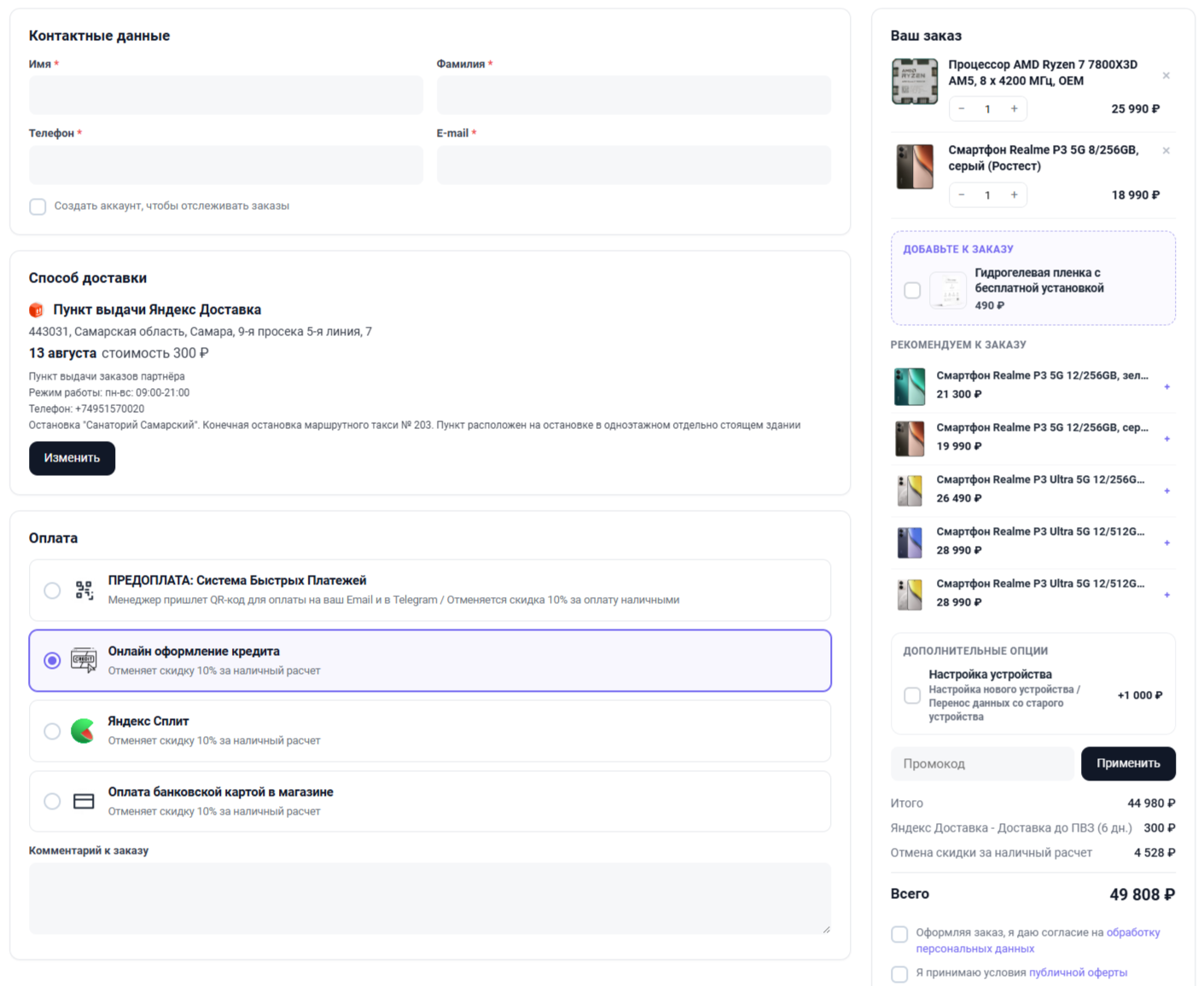Click the Режим работы пн-вс 09:00-21:00 line
1204x986 pixels.
[x=109, y=393]
